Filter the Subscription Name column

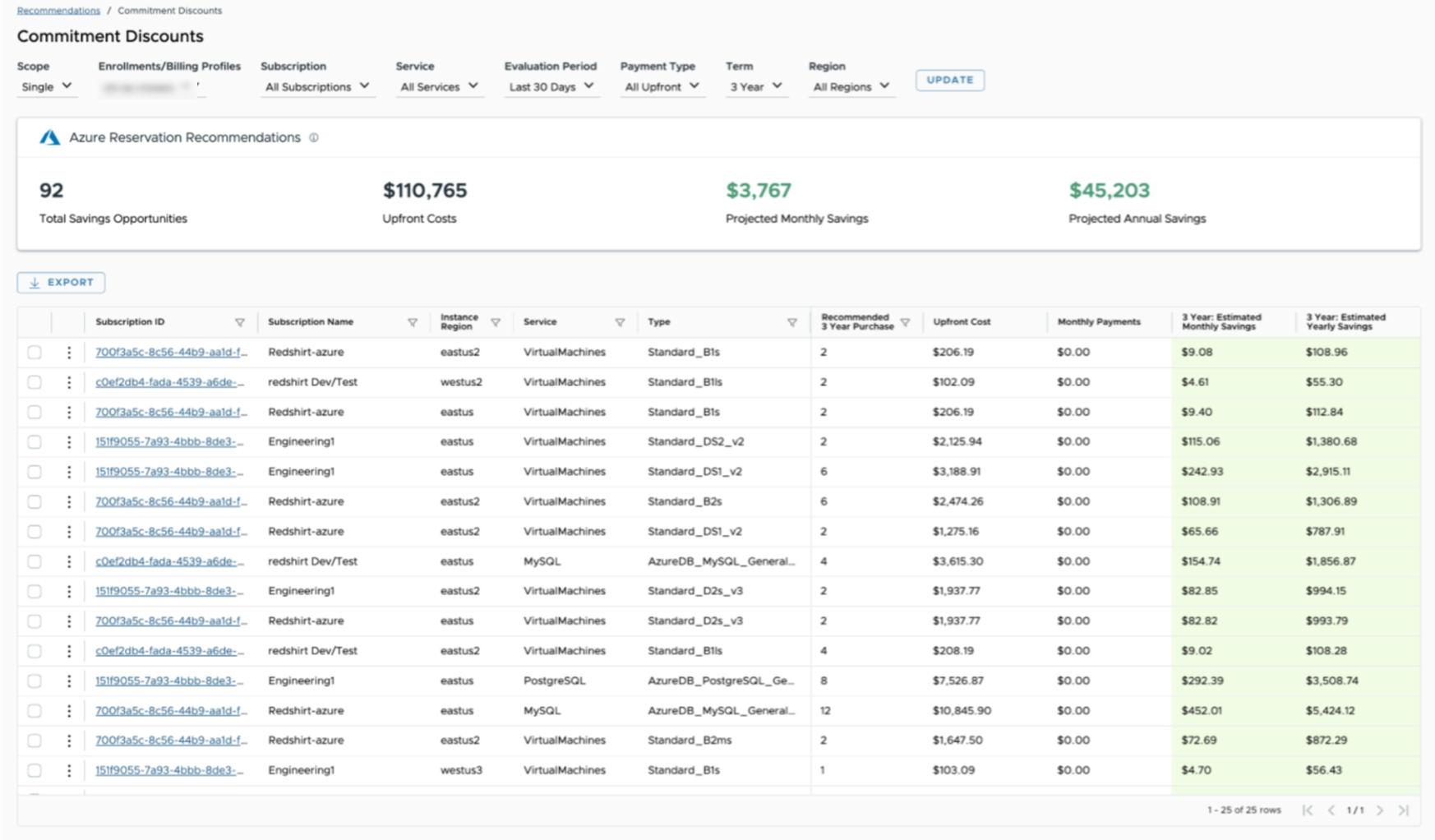coord(413,322)
